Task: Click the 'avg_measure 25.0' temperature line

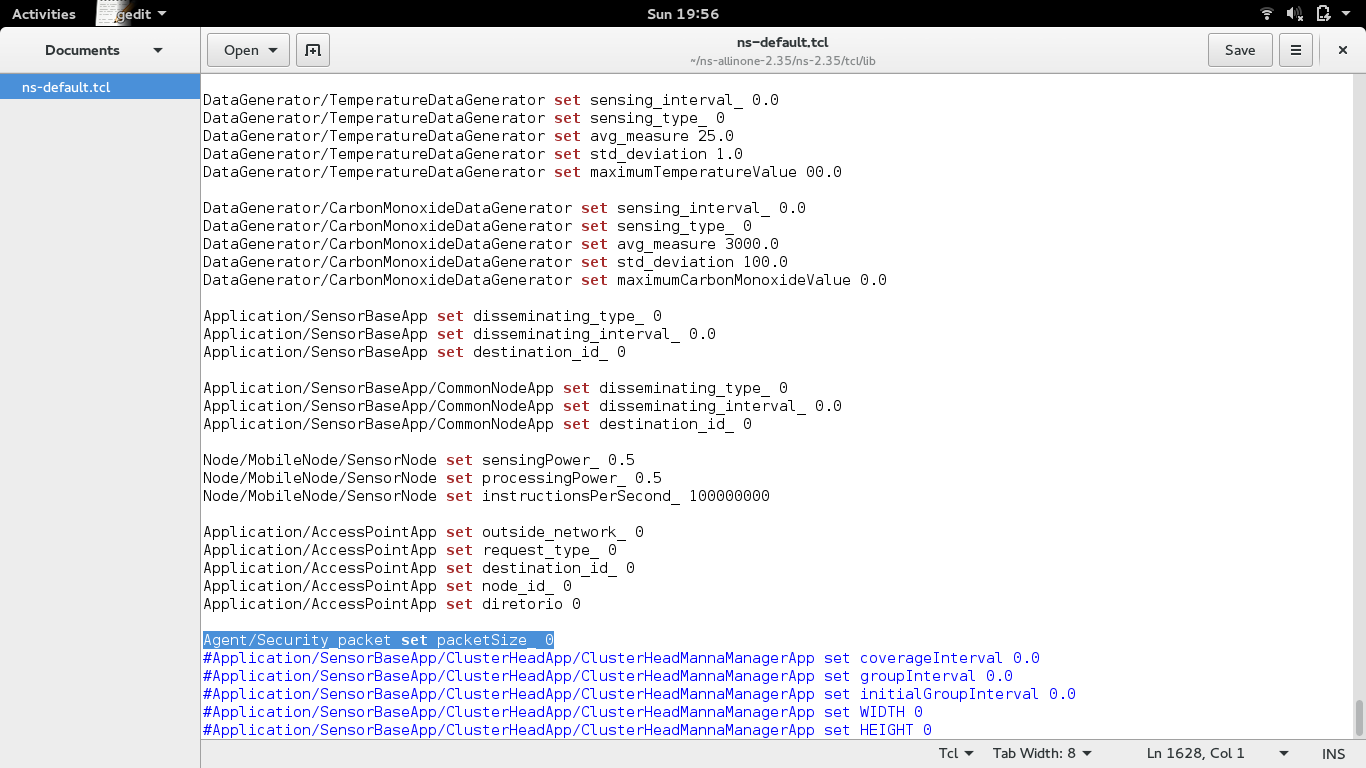Action: tap(468, 136)
